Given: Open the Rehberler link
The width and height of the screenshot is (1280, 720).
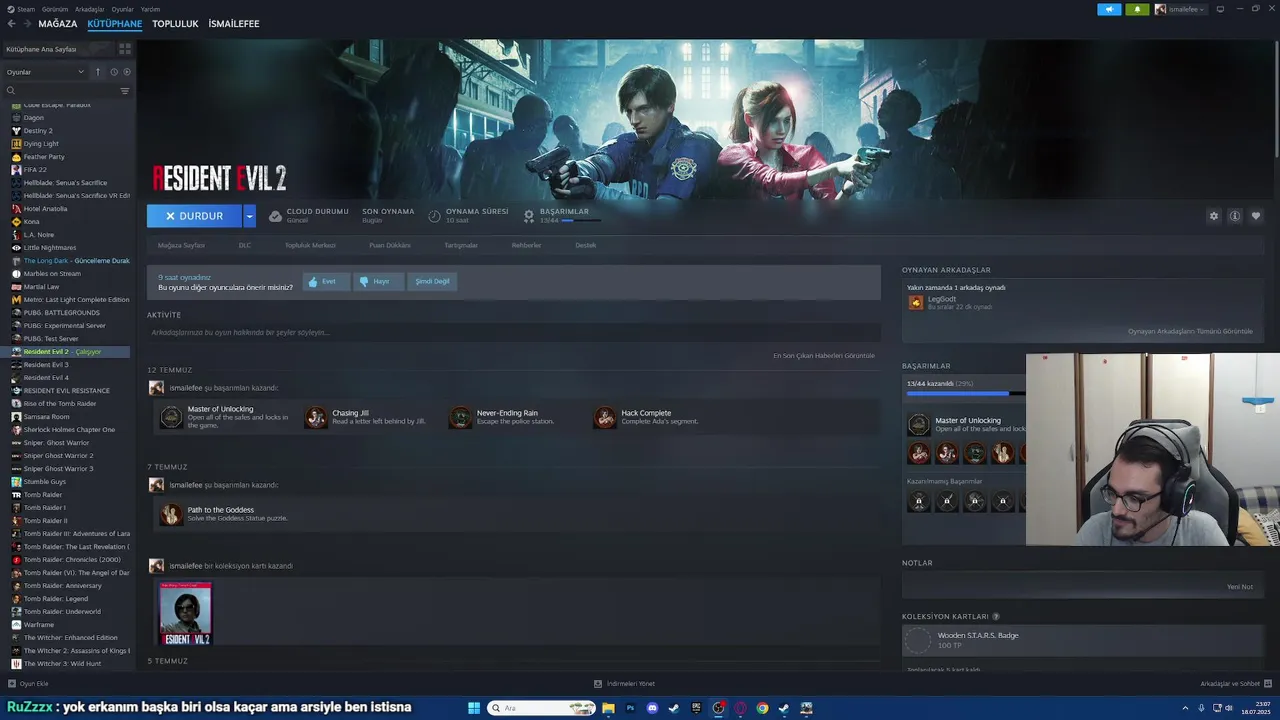Looking at the screenshot, I should coord(526,245).
